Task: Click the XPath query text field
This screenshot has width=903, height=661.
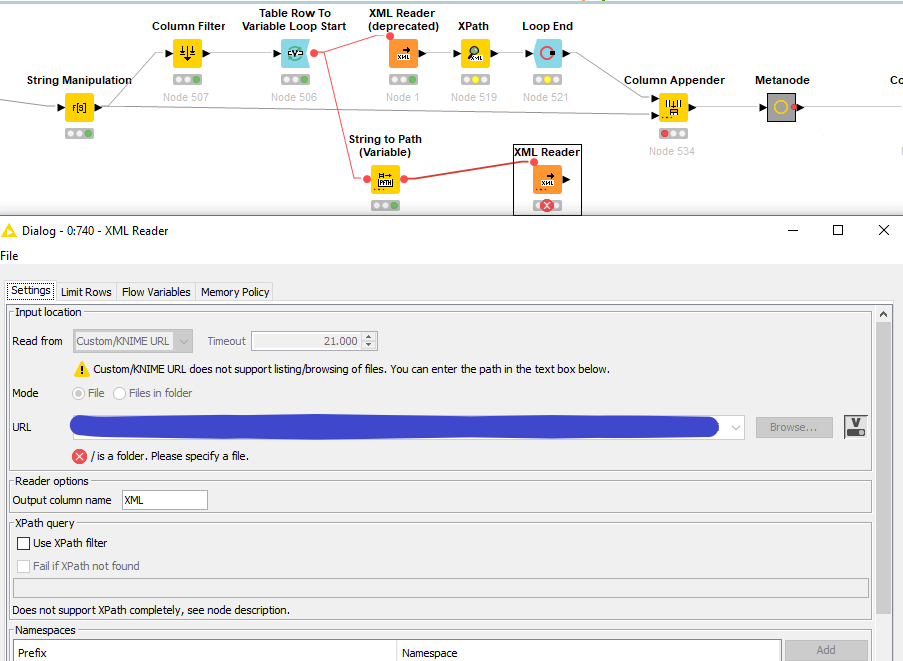Action: pos(441,588)
